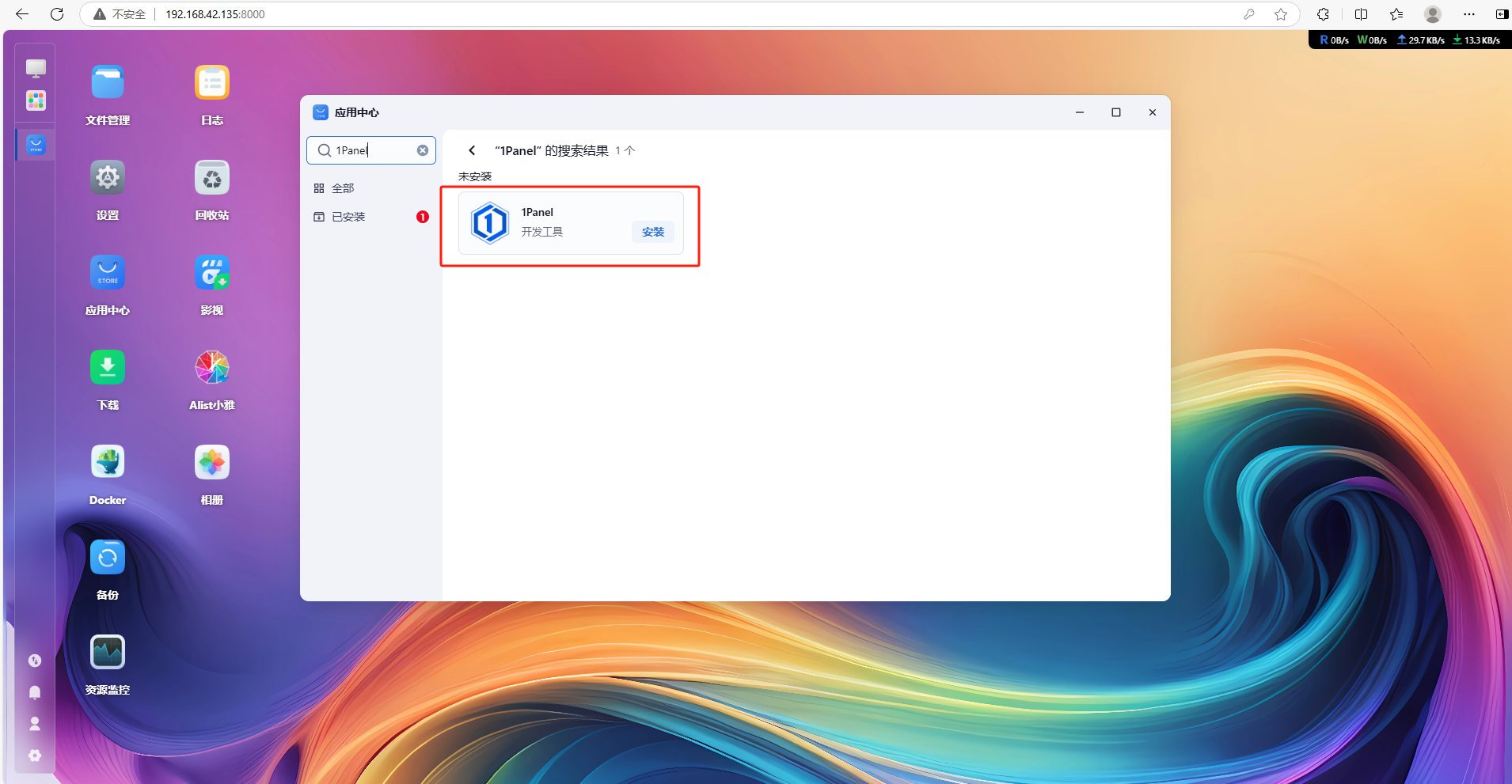Screen dimensions: 1512x784
Task: Click the desktop monitor icon in sidebar
Action: [36, 68]
